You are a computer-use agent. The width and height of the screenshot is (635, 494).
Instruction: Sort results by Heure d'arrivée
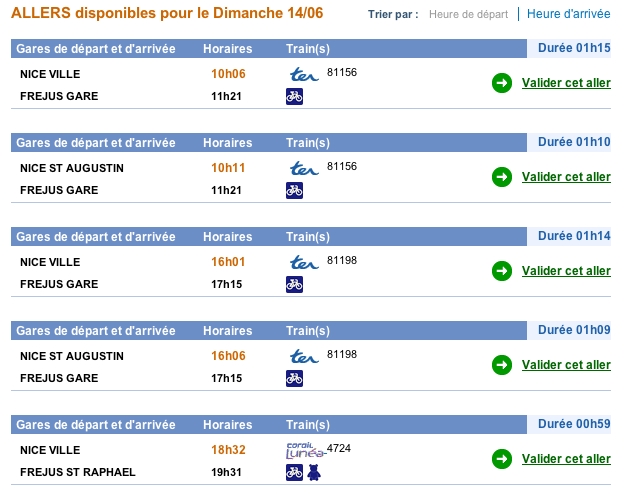(569, 14)
